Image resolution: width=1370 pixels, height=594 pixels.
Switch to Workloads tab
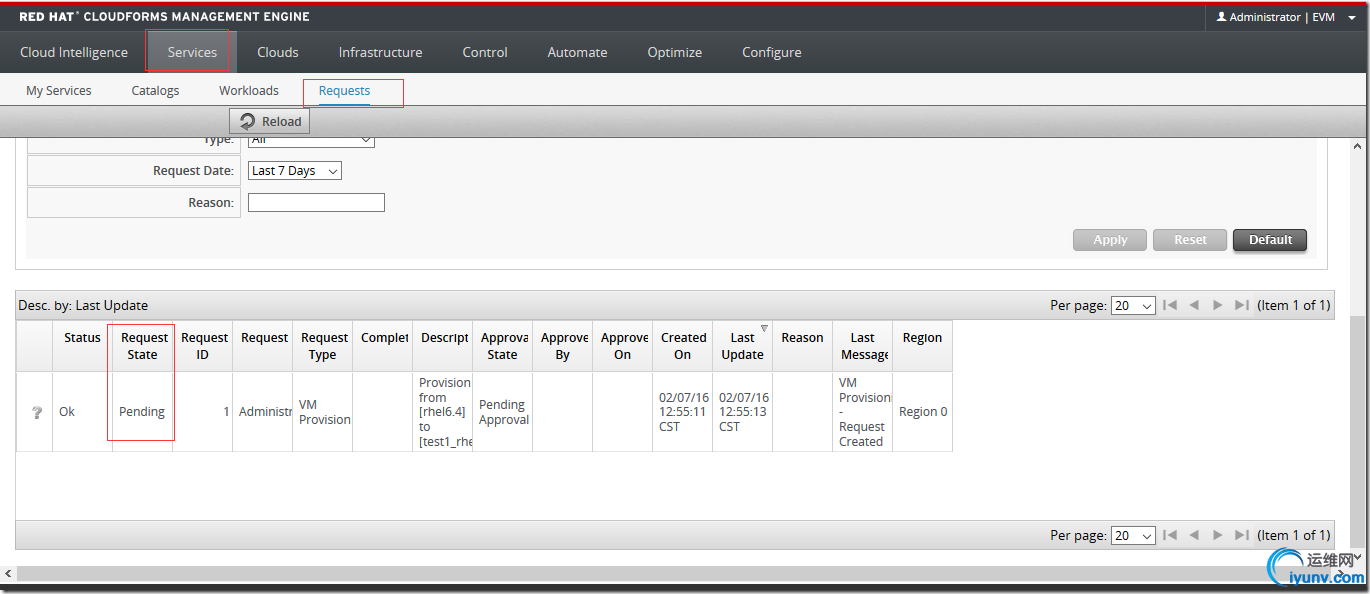click(249, 90)
